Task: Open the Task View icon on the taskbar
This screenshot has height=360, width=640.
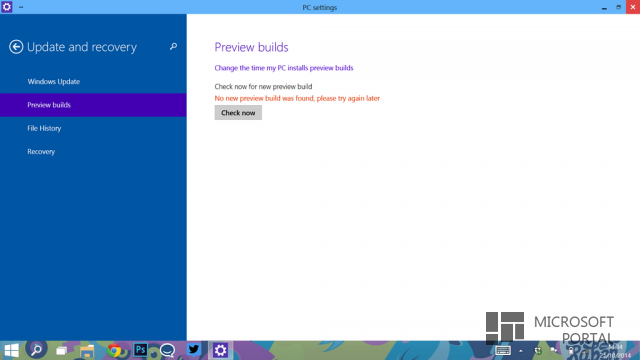Action: click(62, 351)
